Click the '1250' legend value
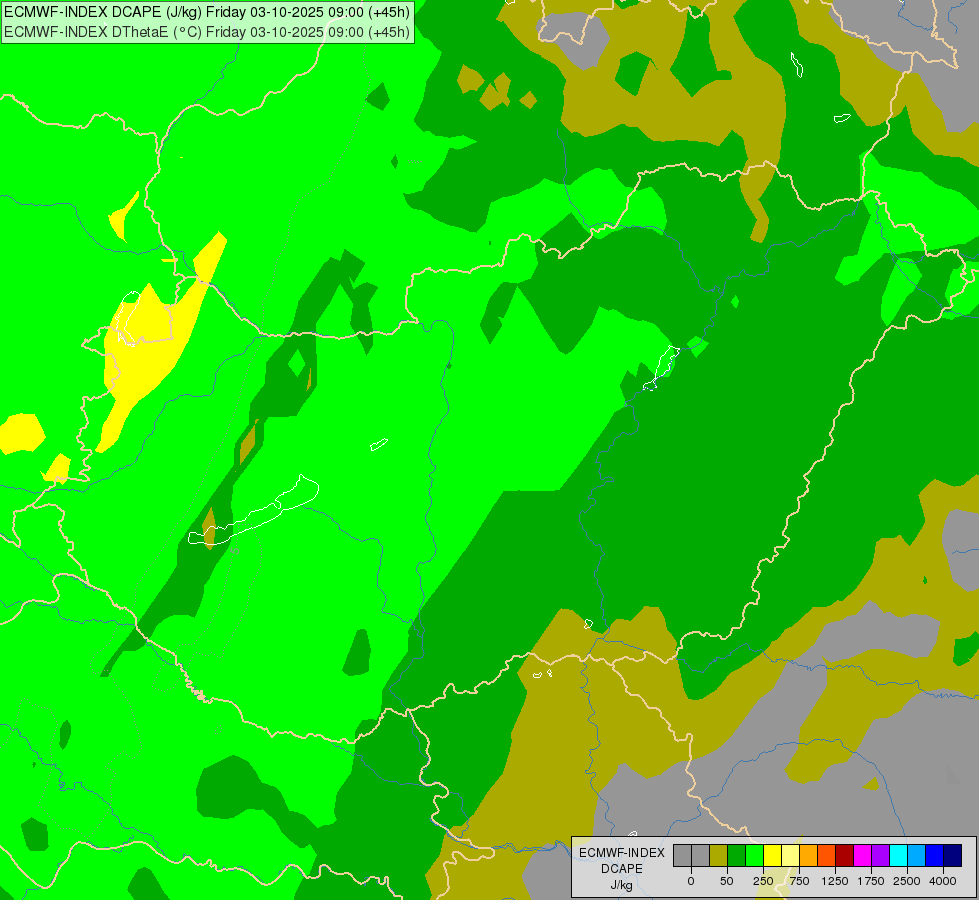Viewport: 979px width, 900px height. point(834,881)
